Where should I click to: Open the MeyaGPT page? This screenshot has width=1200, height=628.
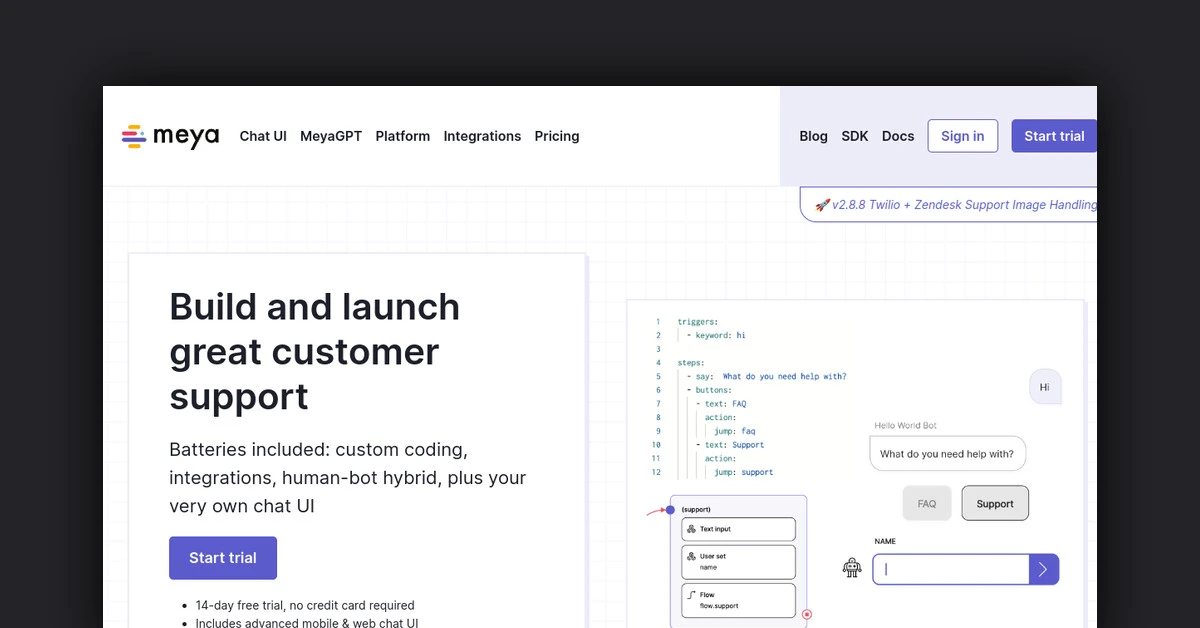click(331, 136)
